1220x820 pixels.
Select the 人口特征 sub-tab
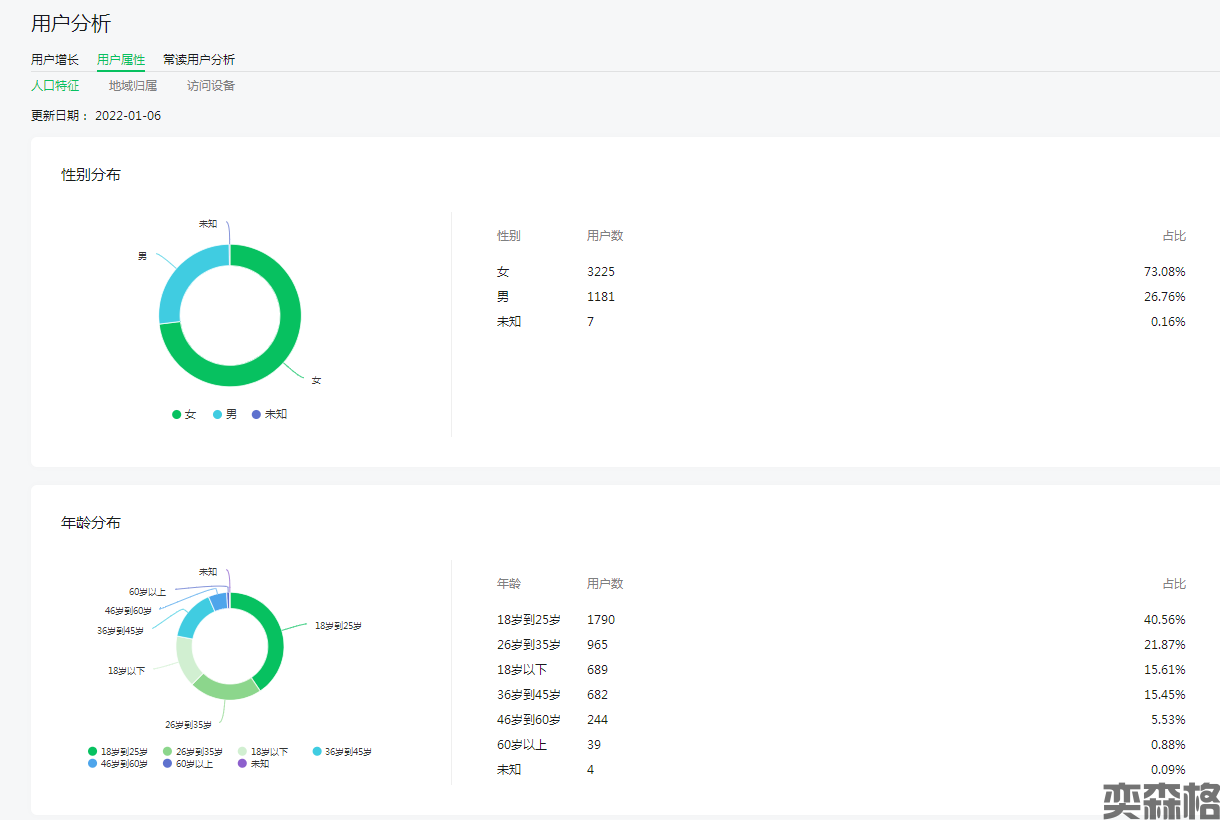[55, 86]
